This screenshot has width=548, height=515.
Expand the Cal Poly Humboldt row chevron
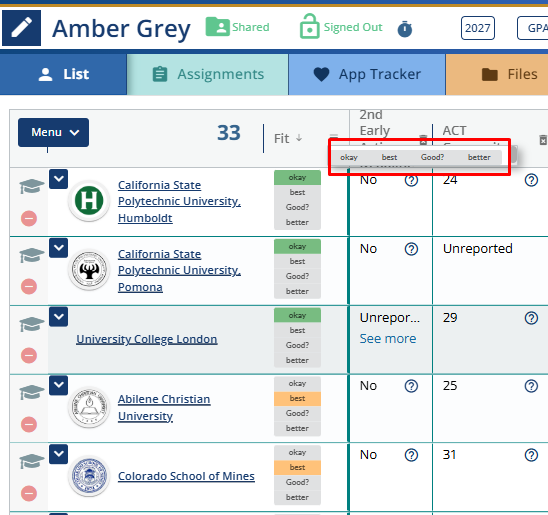[58, 179]
